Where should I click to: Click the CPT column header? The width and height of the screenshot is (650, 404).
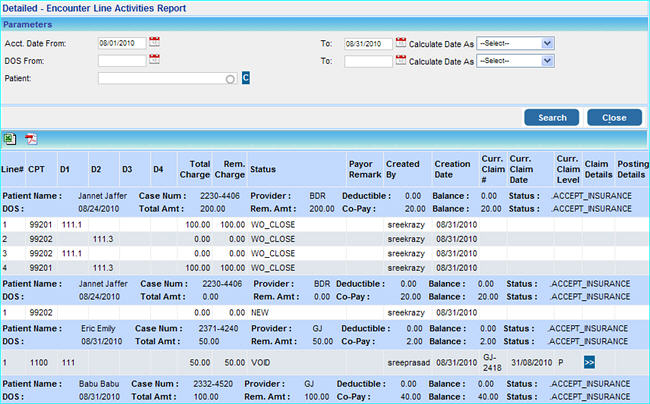[x=36, y=169]
